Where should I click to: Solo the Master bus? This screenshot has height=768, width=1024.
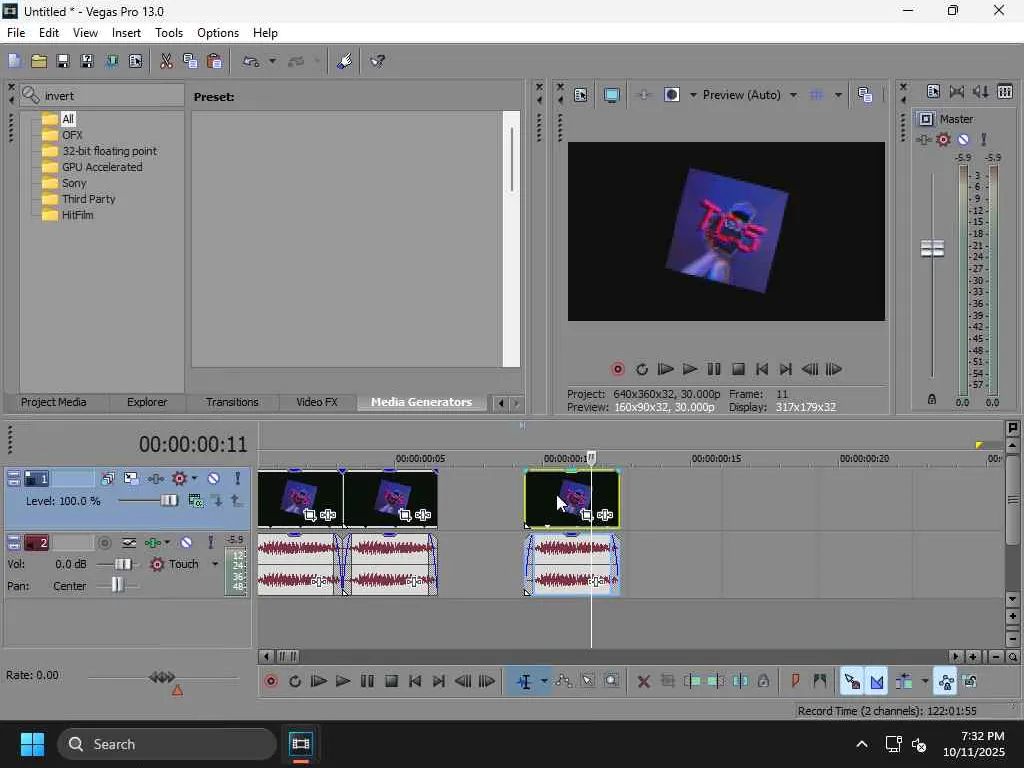click(984, 139)
